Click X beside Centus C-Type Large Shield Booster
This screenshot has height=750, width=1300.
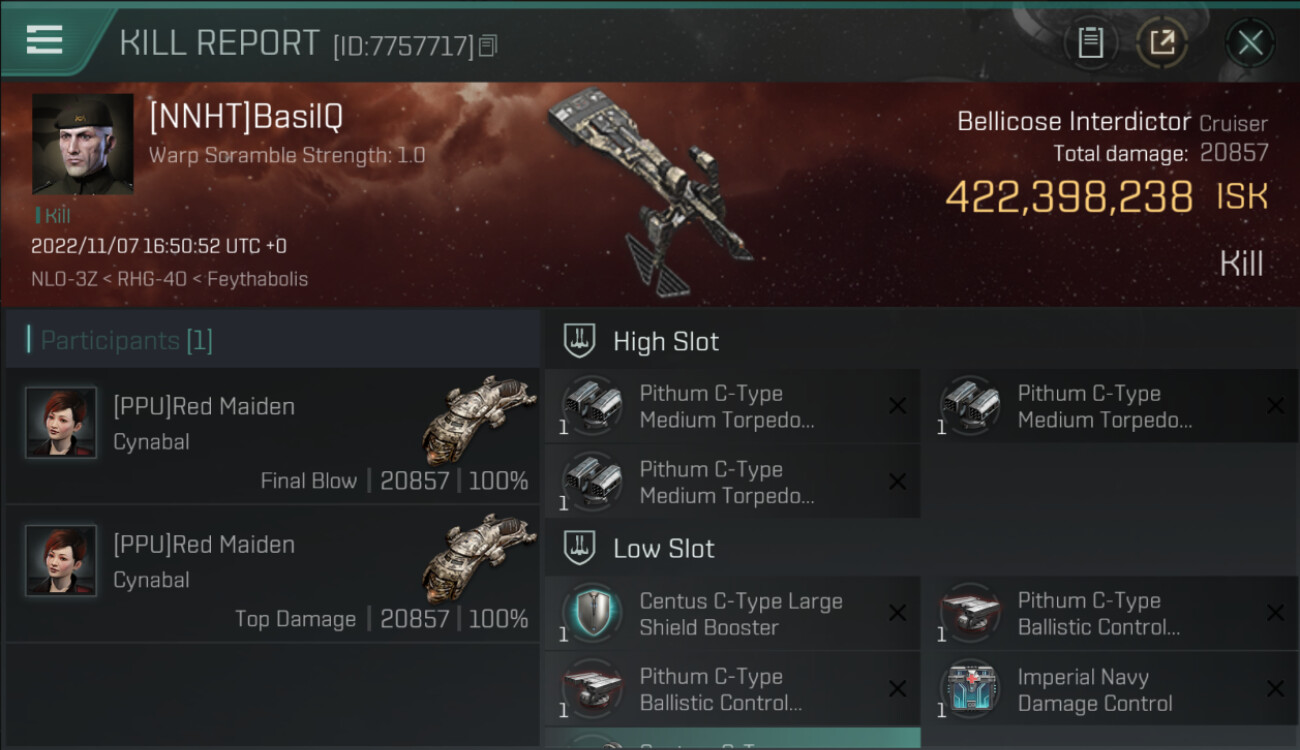pyautogui.click(x=897, y=613)
